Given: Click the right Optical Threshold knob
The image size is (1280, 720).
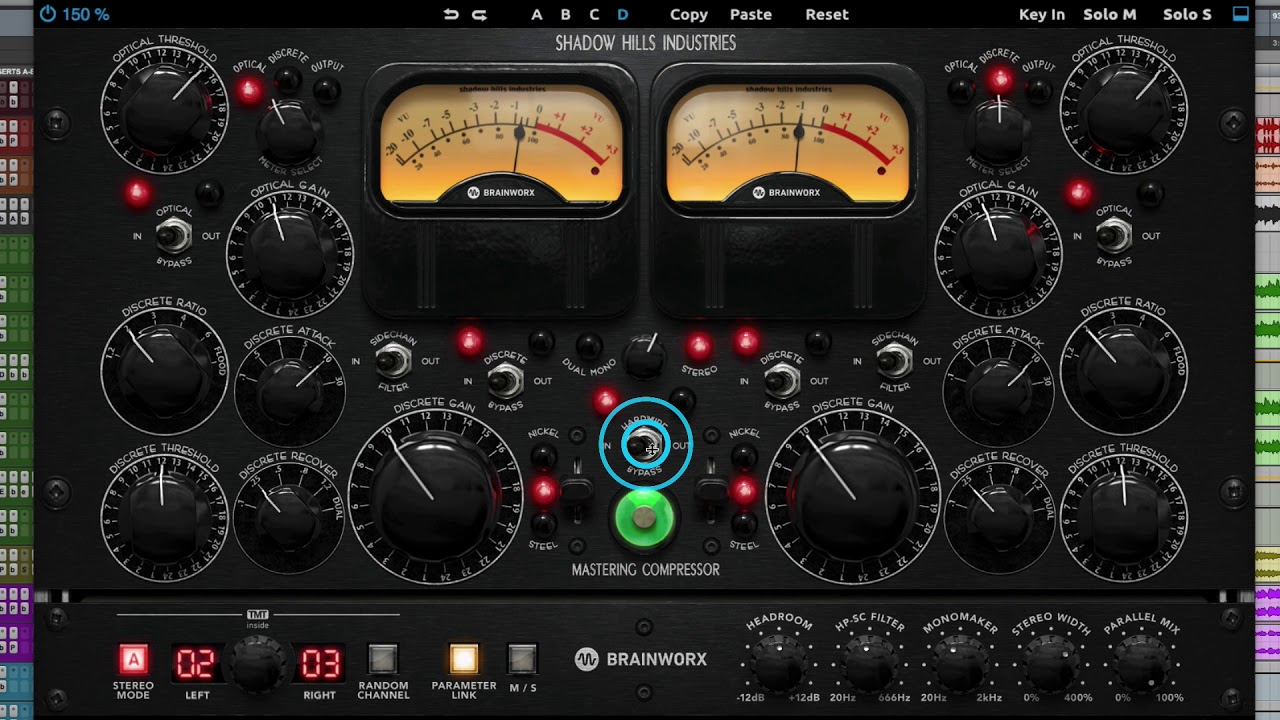Looking at the screenshot, I should pos(1124,109).
